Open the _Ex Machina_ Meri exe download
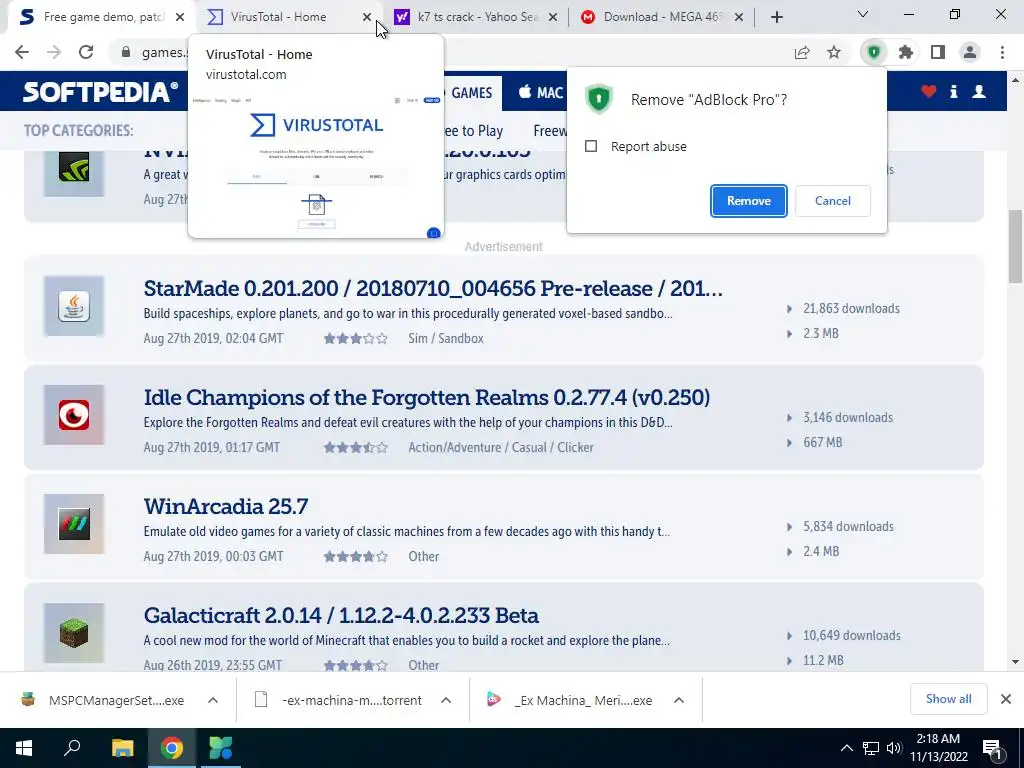The width and height of the screenshot is (1024, 768). (569, 700)
